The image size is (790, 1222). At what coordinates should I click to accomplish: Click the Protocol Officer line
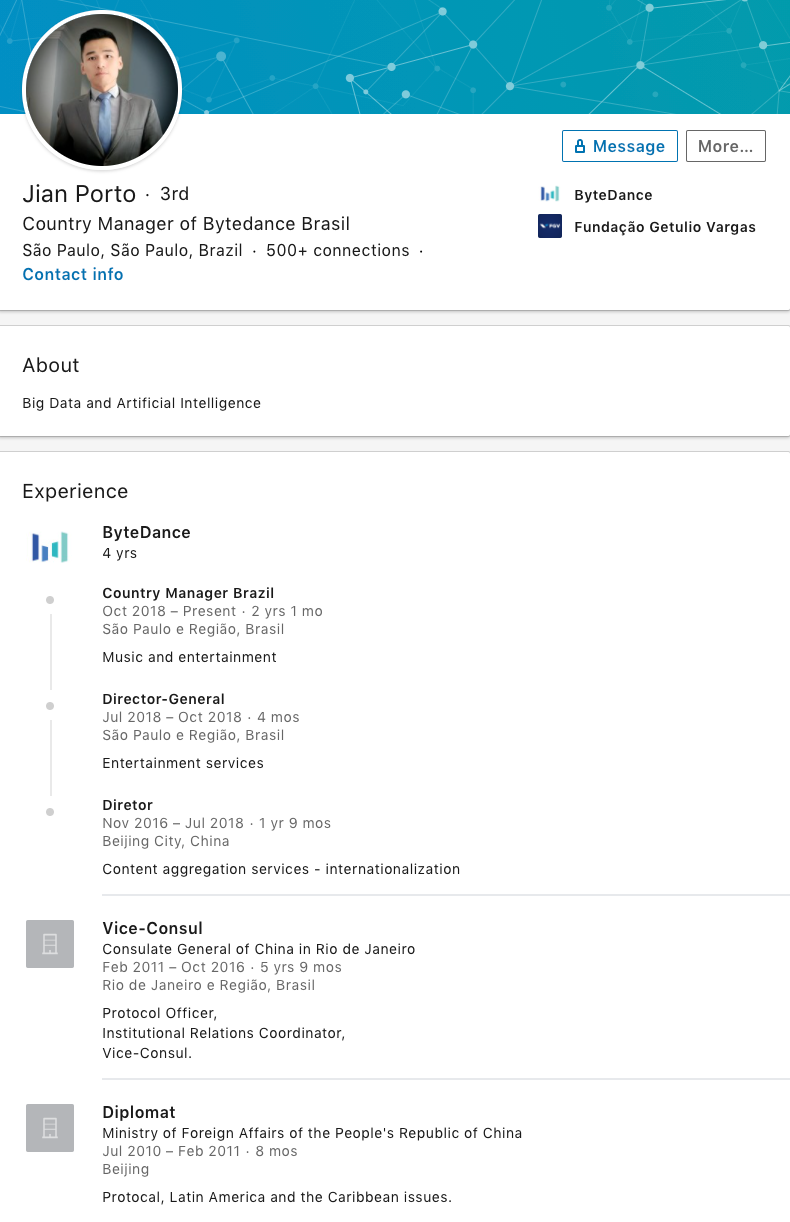160,1013
